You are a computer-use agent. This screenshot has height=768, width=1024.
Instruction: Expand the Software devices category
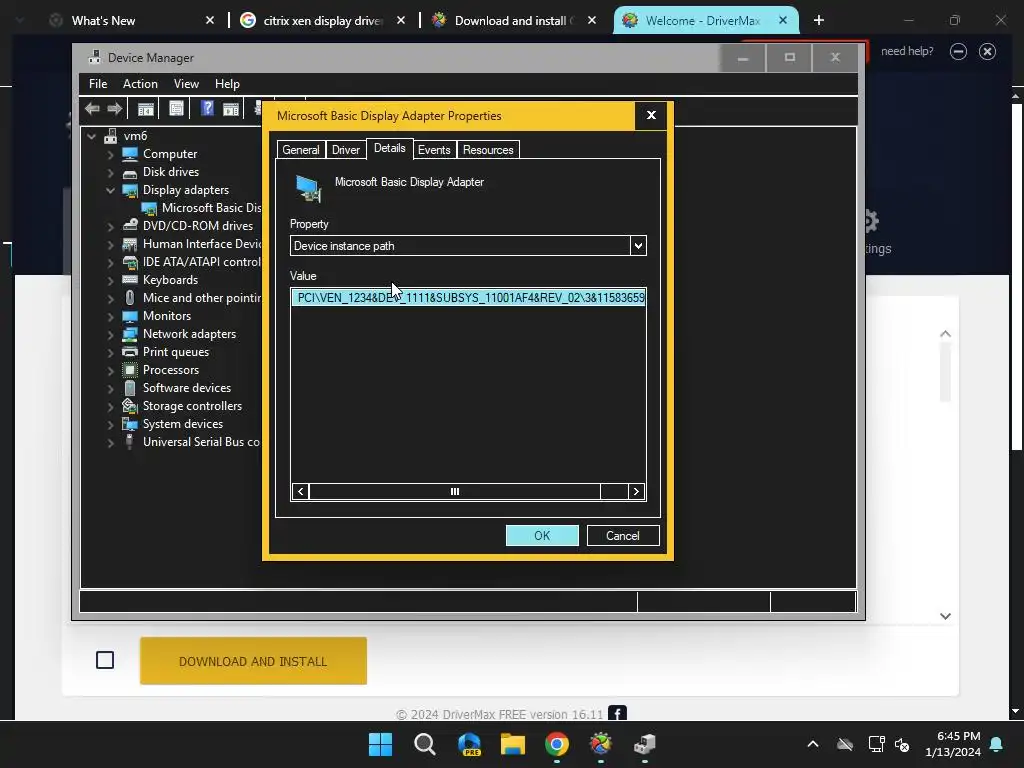110,389
